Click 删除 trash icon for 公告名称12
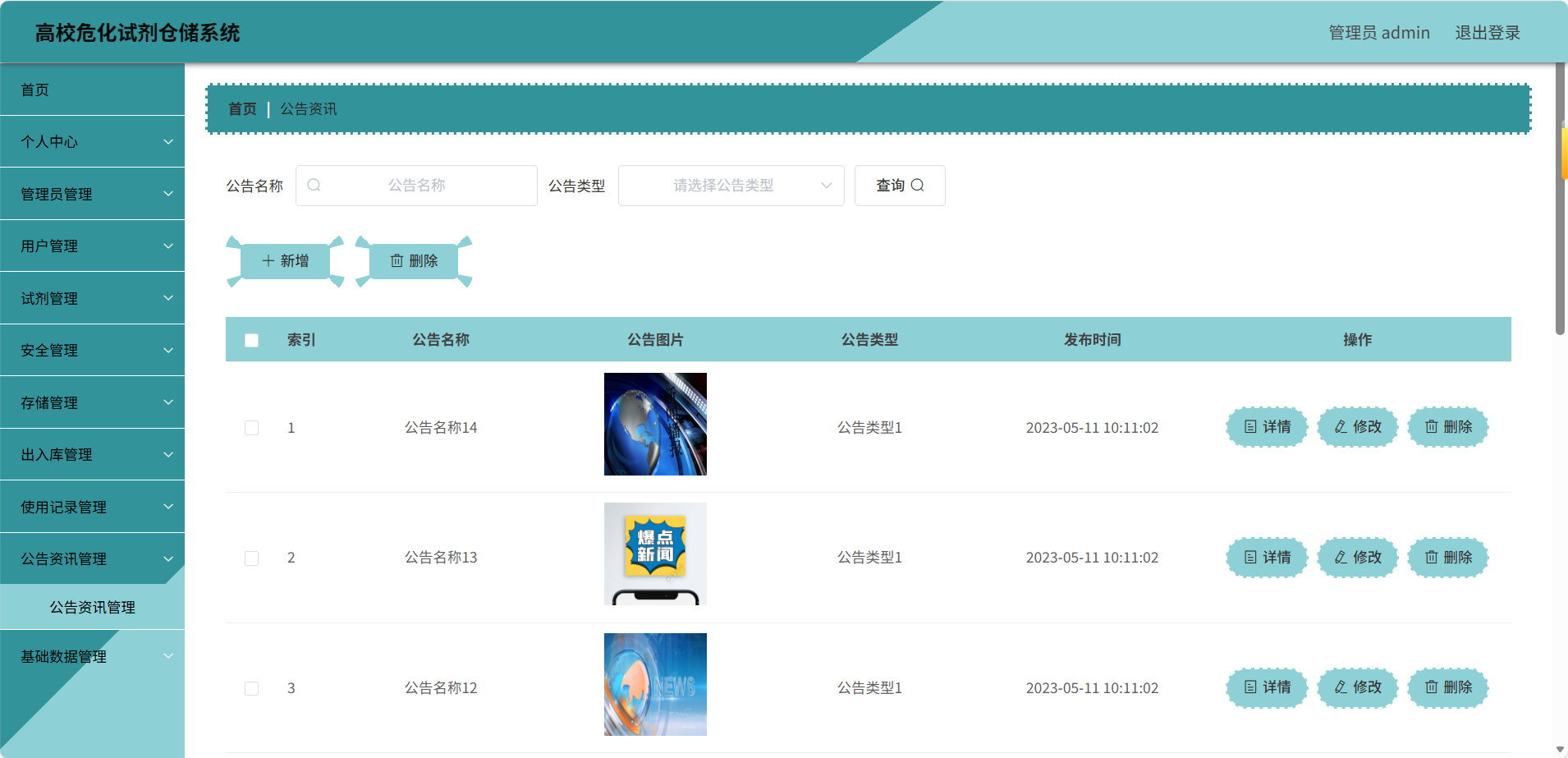The height and width of the screenshot is (758, 1568). [1432, 687]
